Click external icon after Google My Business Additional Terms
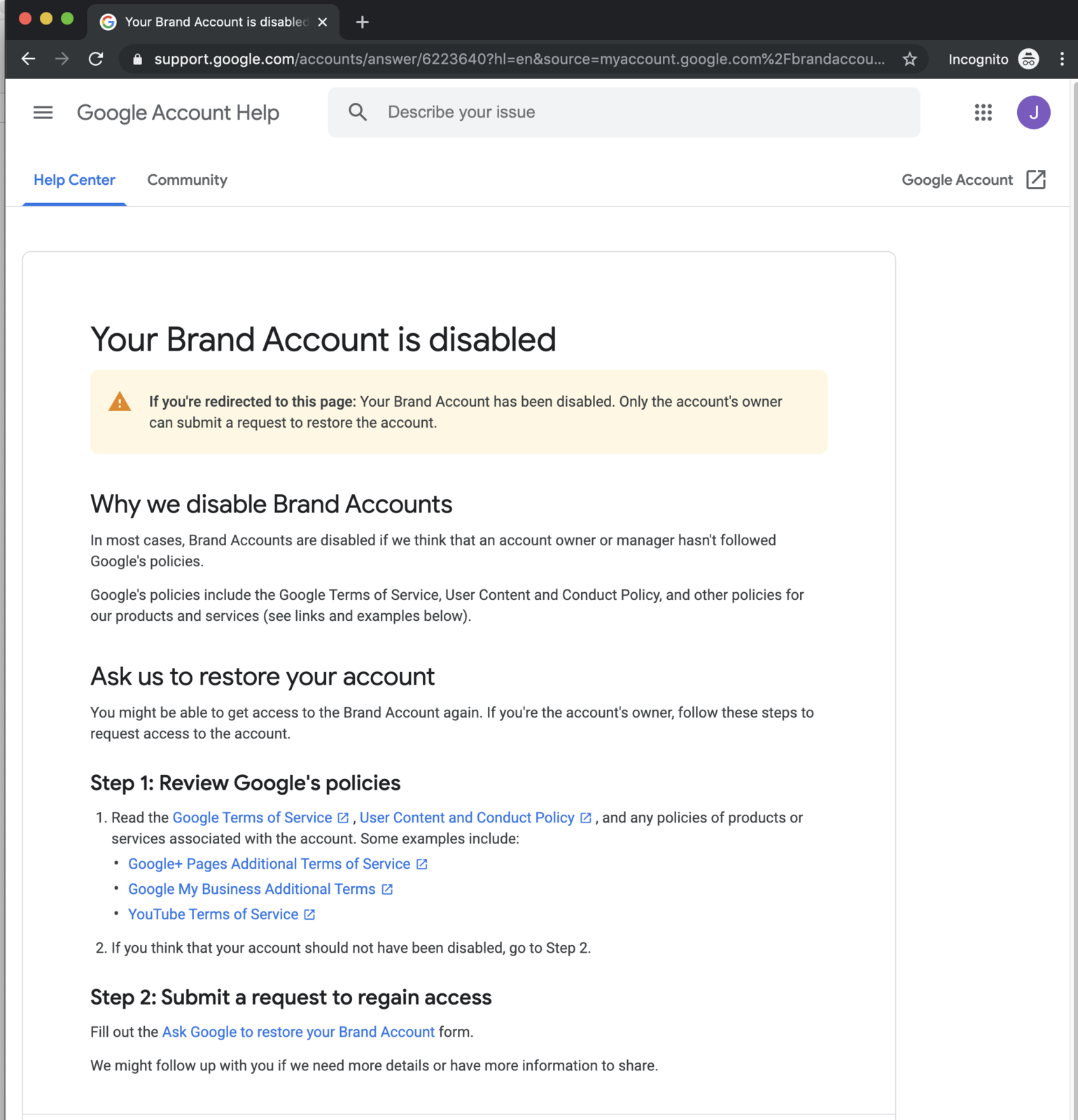 [x=387, y=889]
